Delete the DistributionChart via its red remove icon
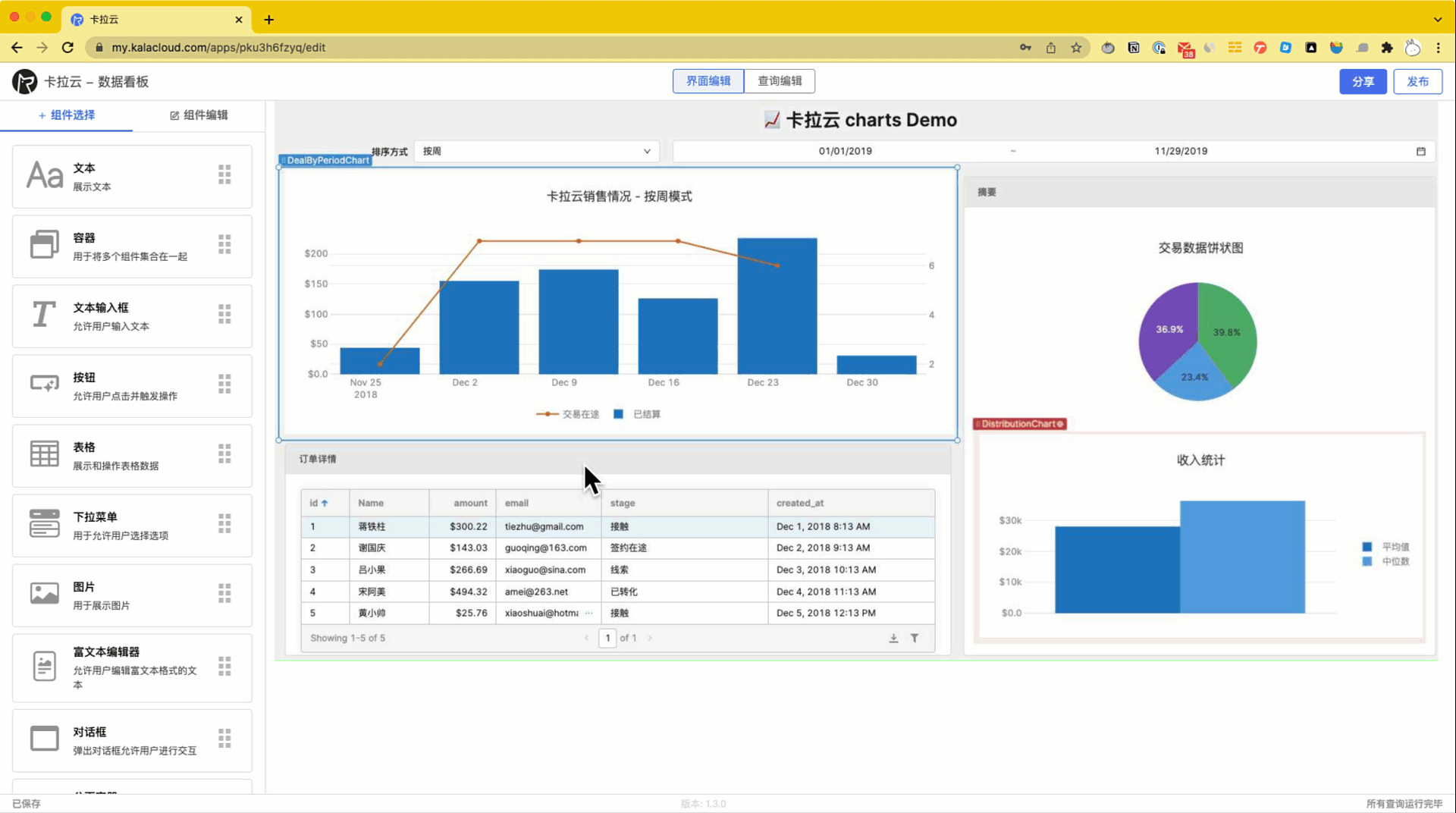 click(1059, 423)
